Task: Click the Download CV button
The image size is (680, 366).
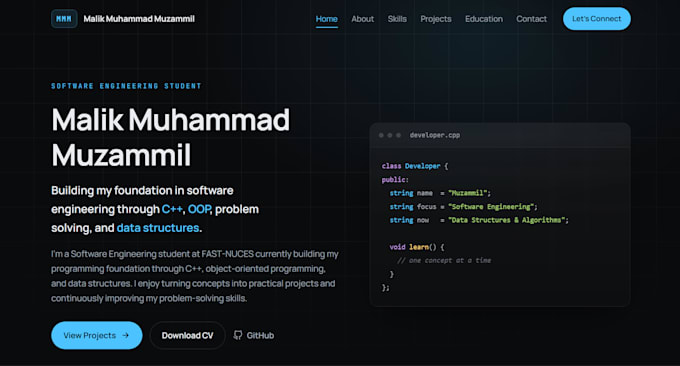Action: [187, 335]
